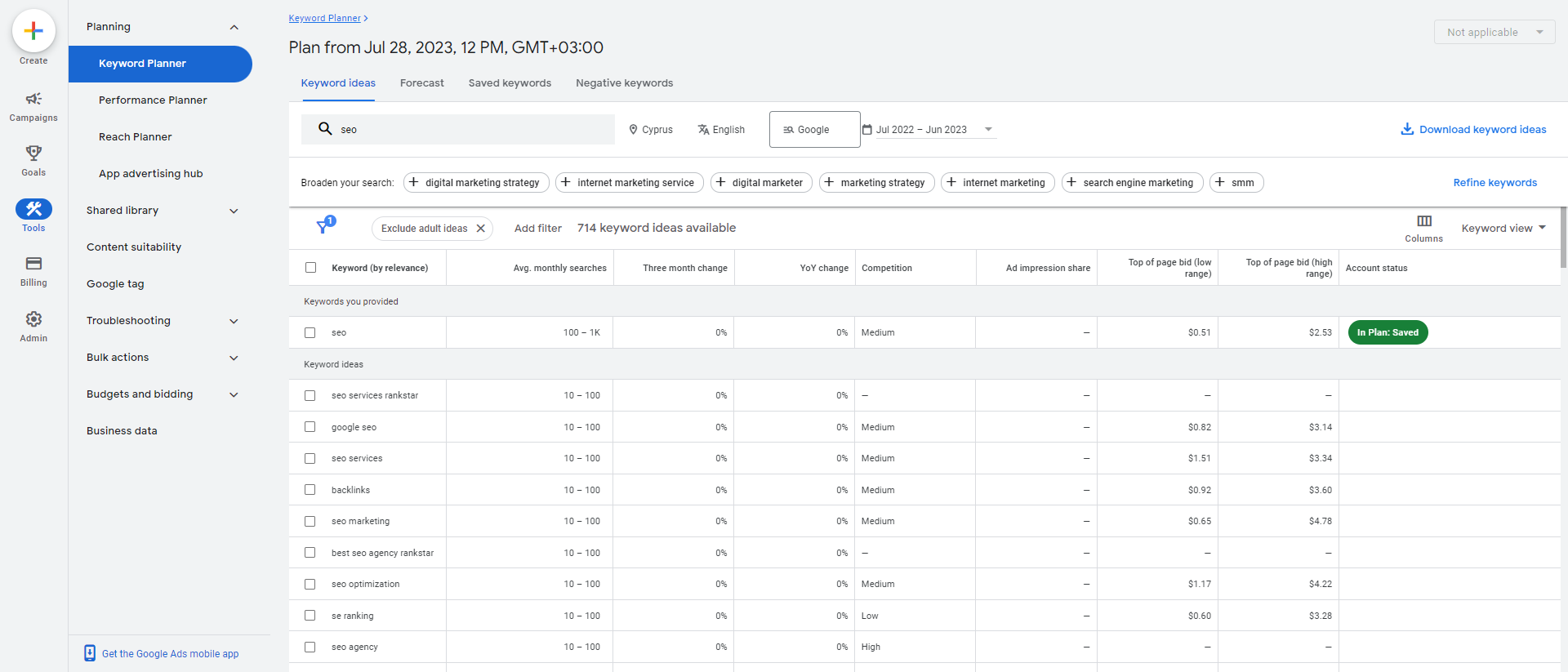The image size is (1568, 672).
Task: Add digital marketer suggestion
Action: (x=761, y=182)
